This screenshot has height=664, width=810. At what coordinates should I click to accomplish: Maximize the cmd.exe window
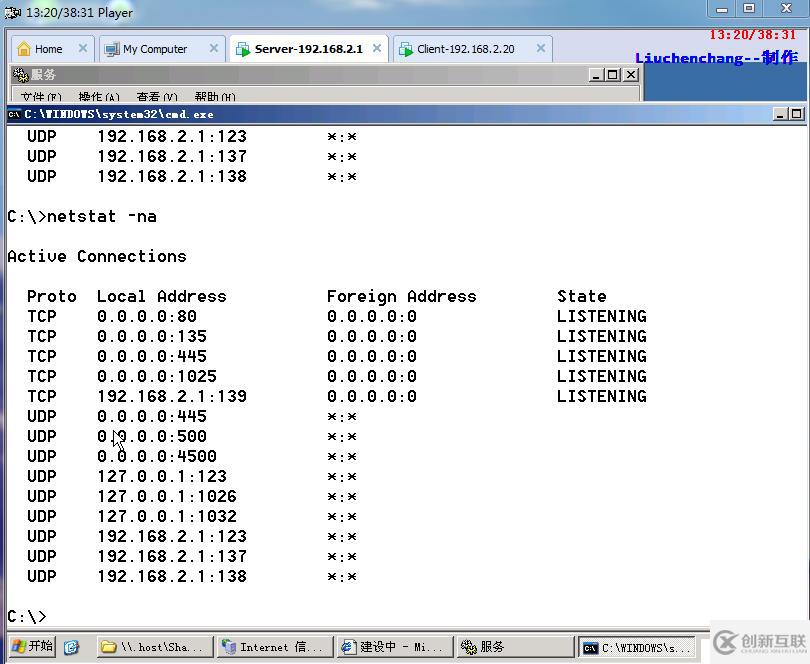point(797,114)
